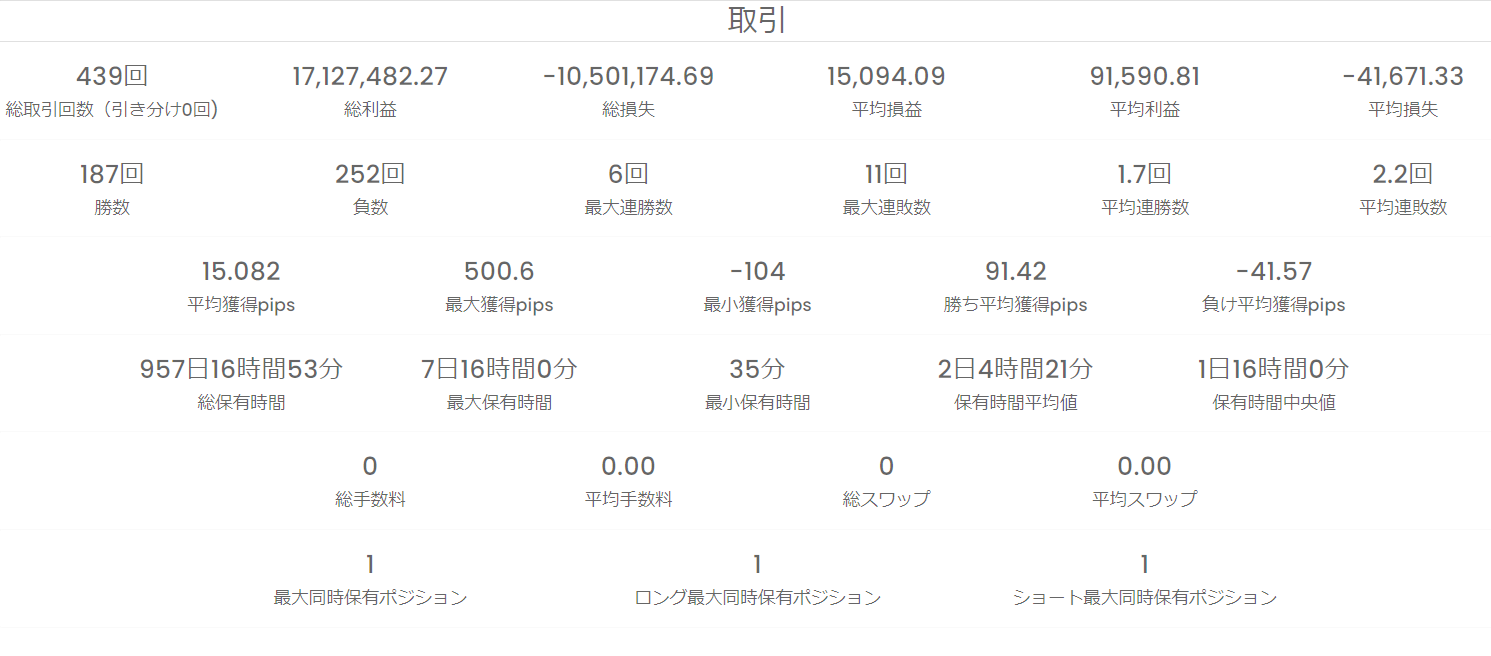Viewport: 1491px width, 656px height.
Task: Click the 平均損失 value -41,671.33
Action: (1402, 77)
